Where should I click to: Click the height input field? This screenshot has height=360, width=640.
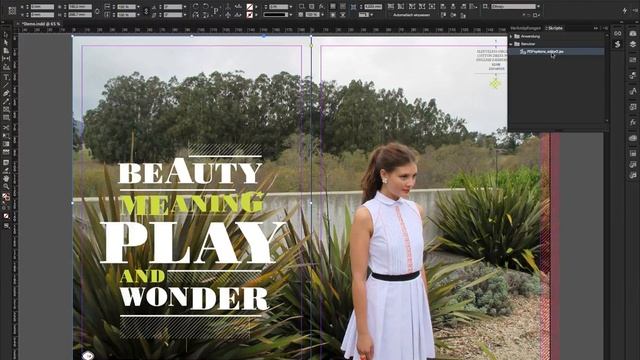(x=80, y=15)
